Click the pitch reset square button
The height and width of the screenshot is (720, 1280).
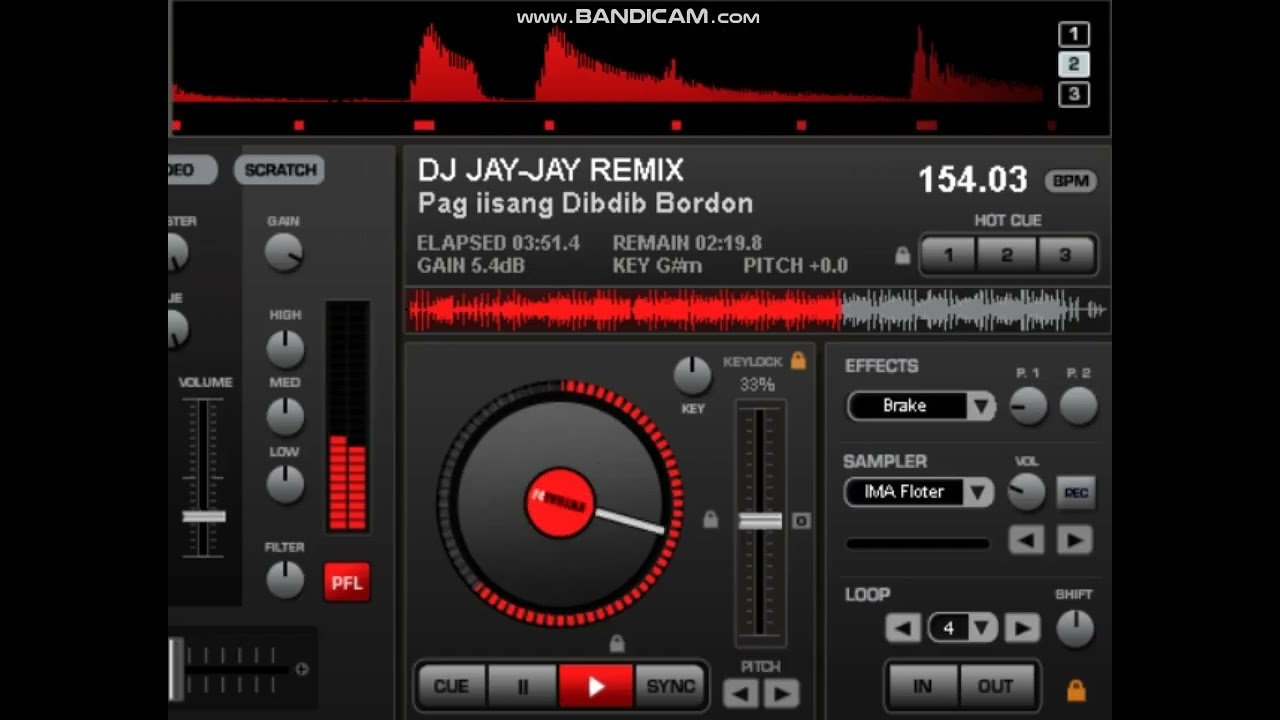(x=800, y=521)
